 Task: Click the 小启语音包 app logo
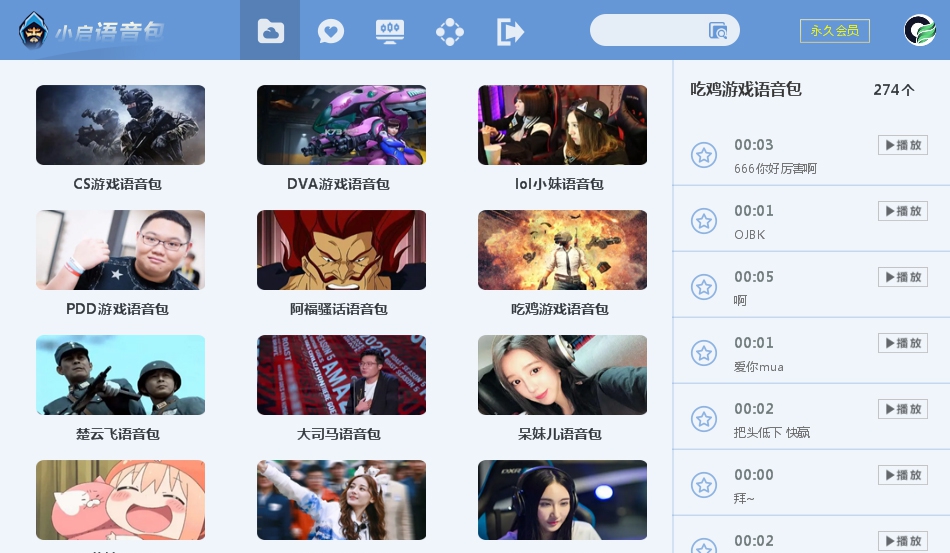pos(91,30)
